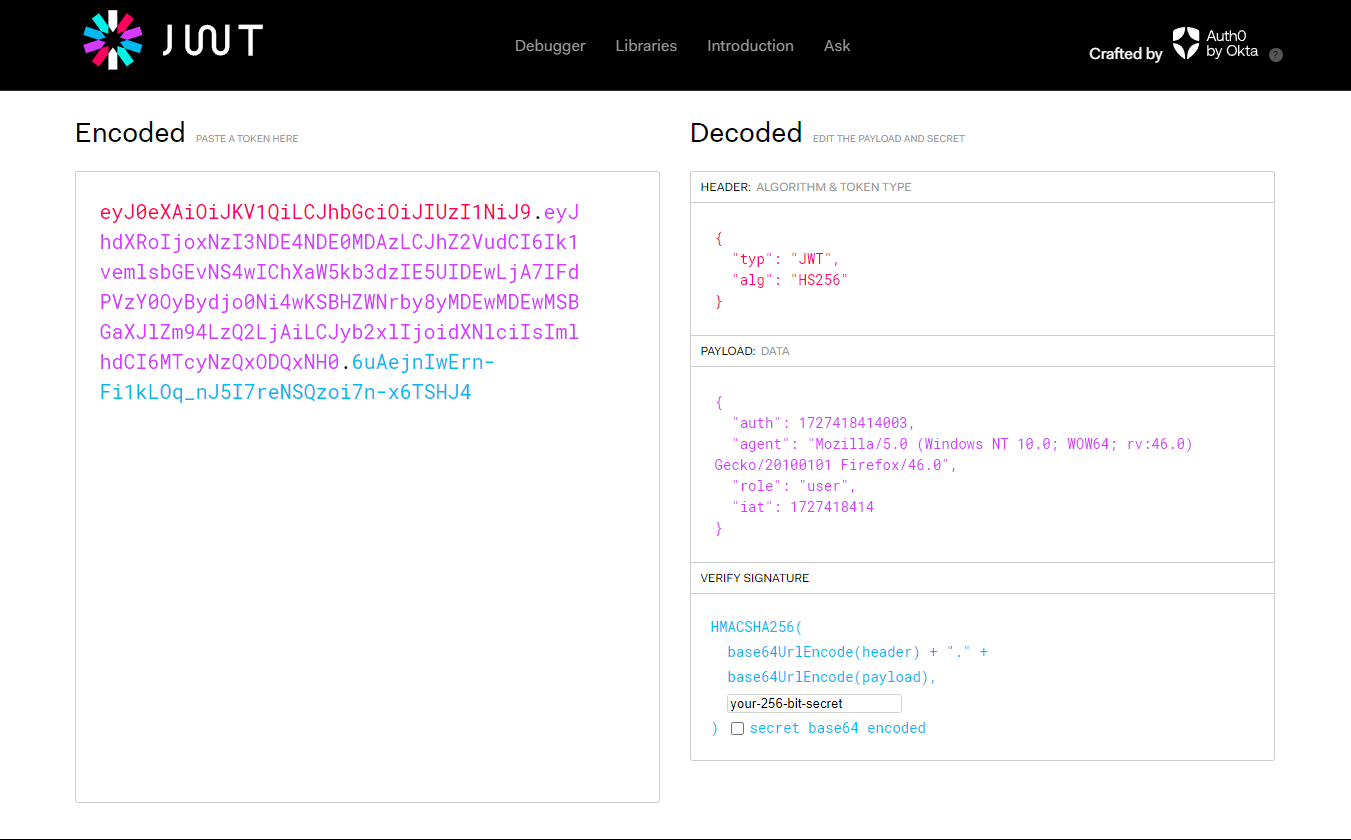Click the secret base64 encoded label text
Screen dimensions: 1351x840
[837, 728]
